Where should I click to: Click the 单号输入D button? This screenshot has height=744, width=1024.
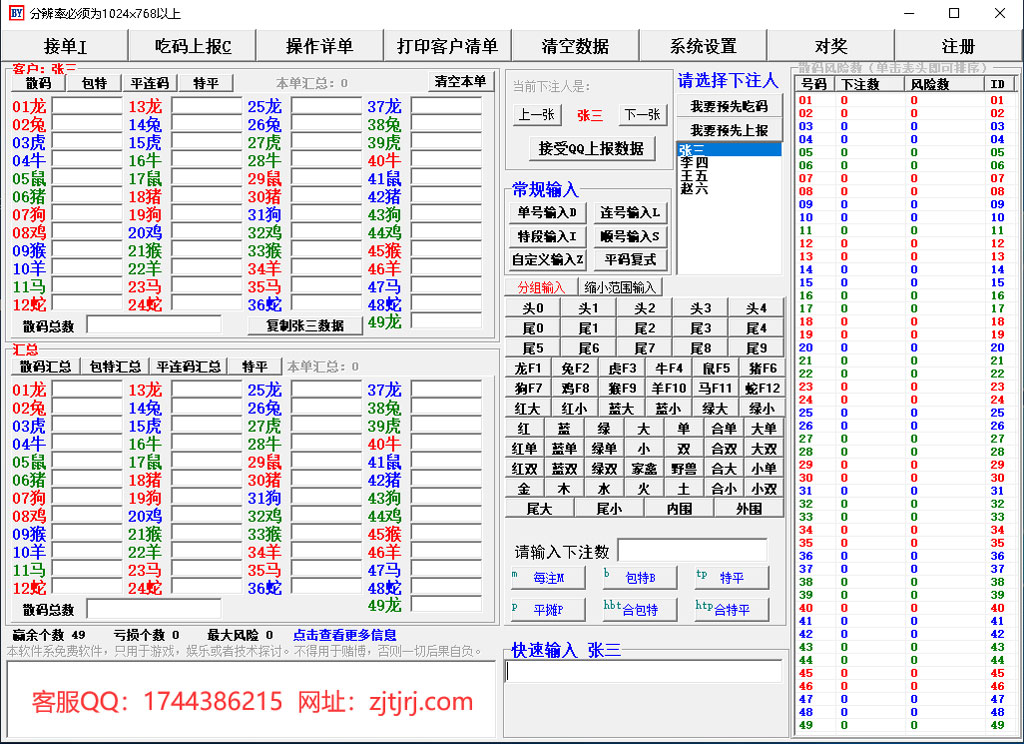[547, 212]
